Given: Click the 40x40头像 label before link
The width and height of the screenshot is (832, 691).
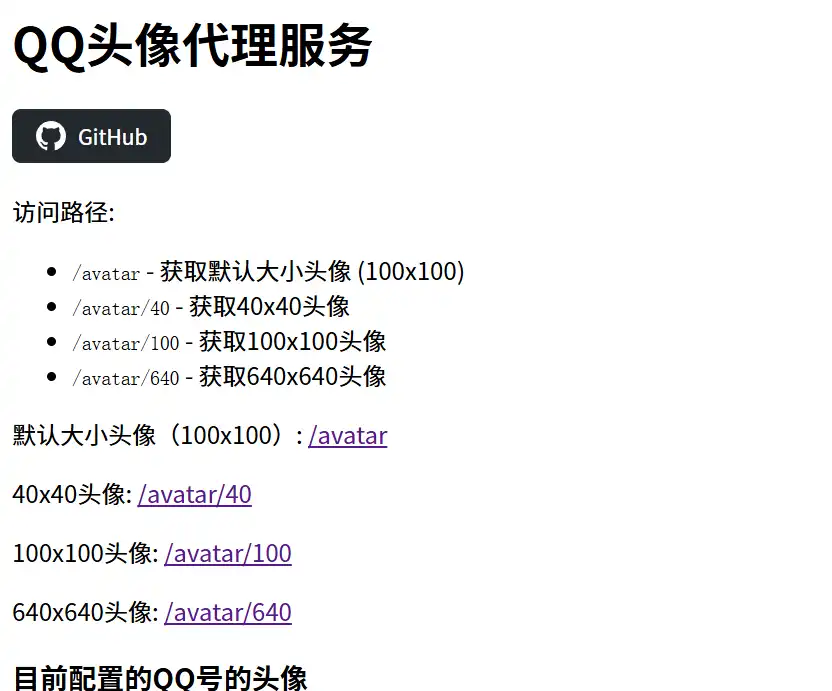Looking at the screenshot, I should [68, 494].
